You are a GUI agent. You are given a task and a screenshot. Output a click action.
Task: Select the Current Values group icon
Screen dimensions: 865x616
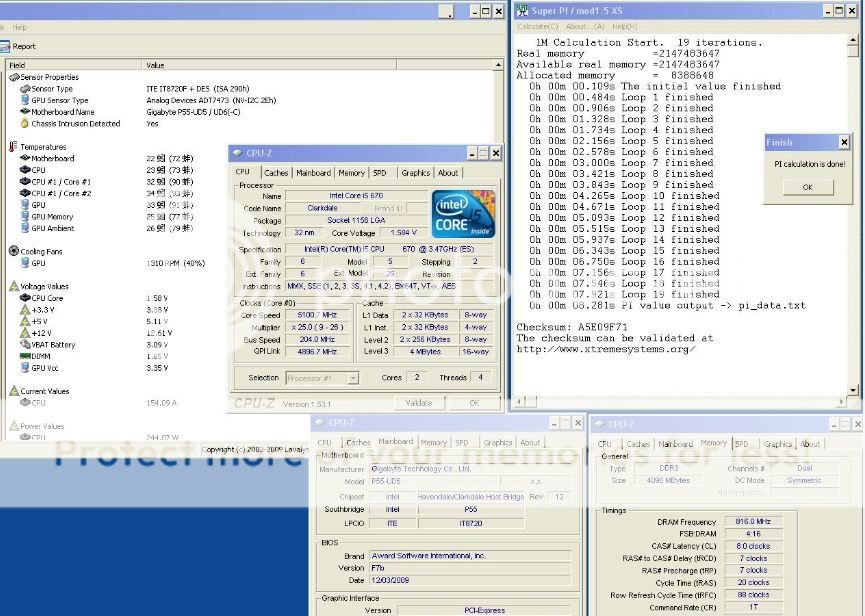[x=14, y=391]
